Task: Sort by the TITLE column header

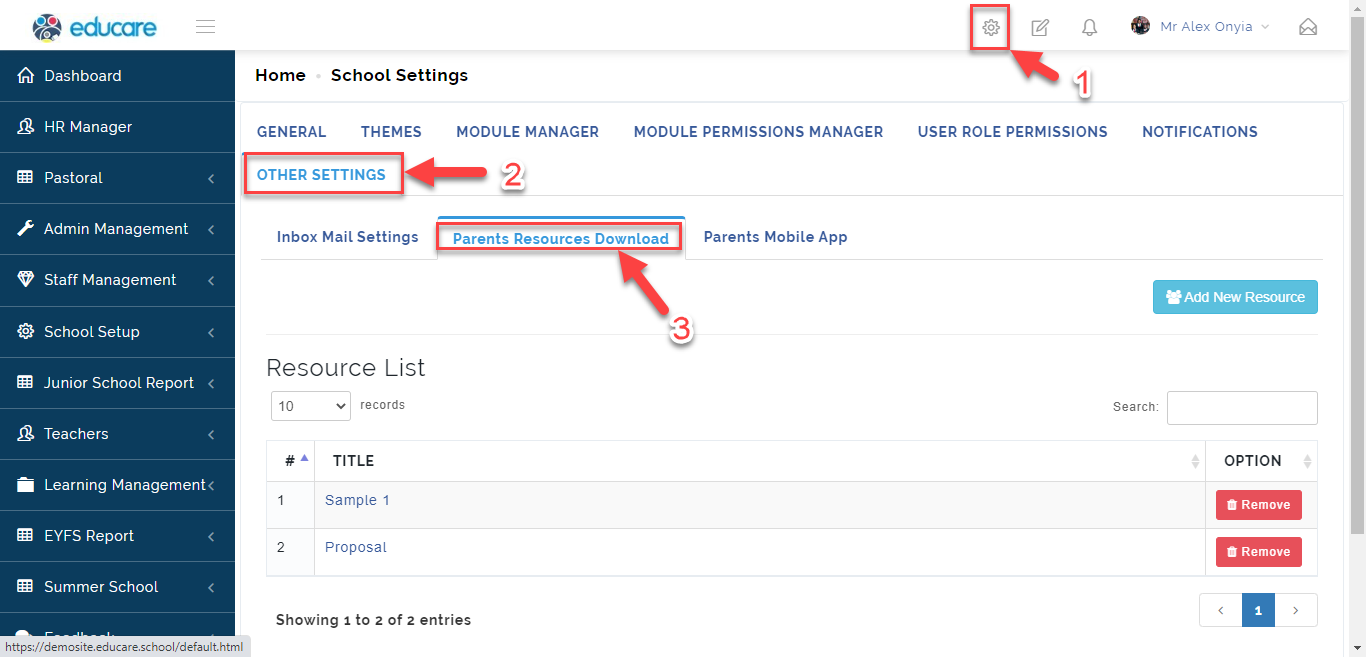Action: coord(760,461)
